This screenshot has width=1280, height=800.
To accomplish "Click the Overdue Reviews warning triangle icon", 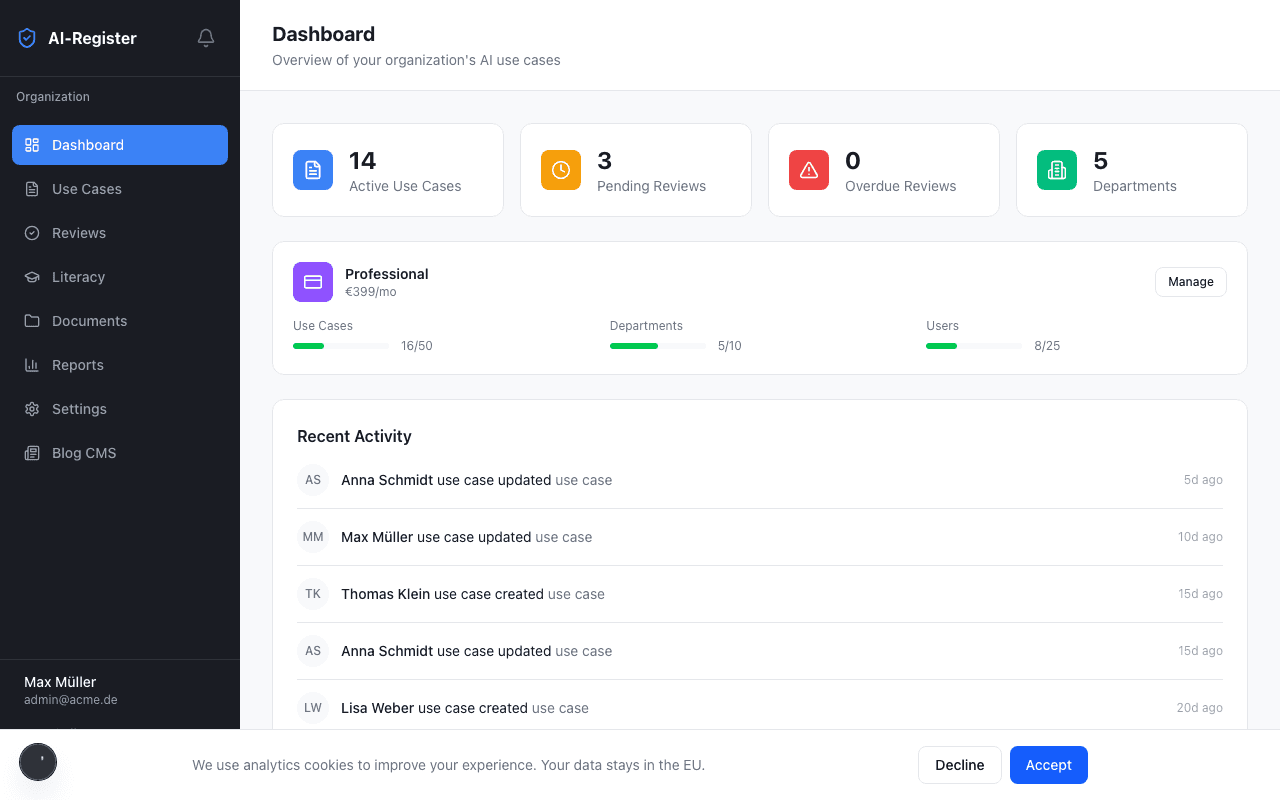I will (x=808, y=170).
